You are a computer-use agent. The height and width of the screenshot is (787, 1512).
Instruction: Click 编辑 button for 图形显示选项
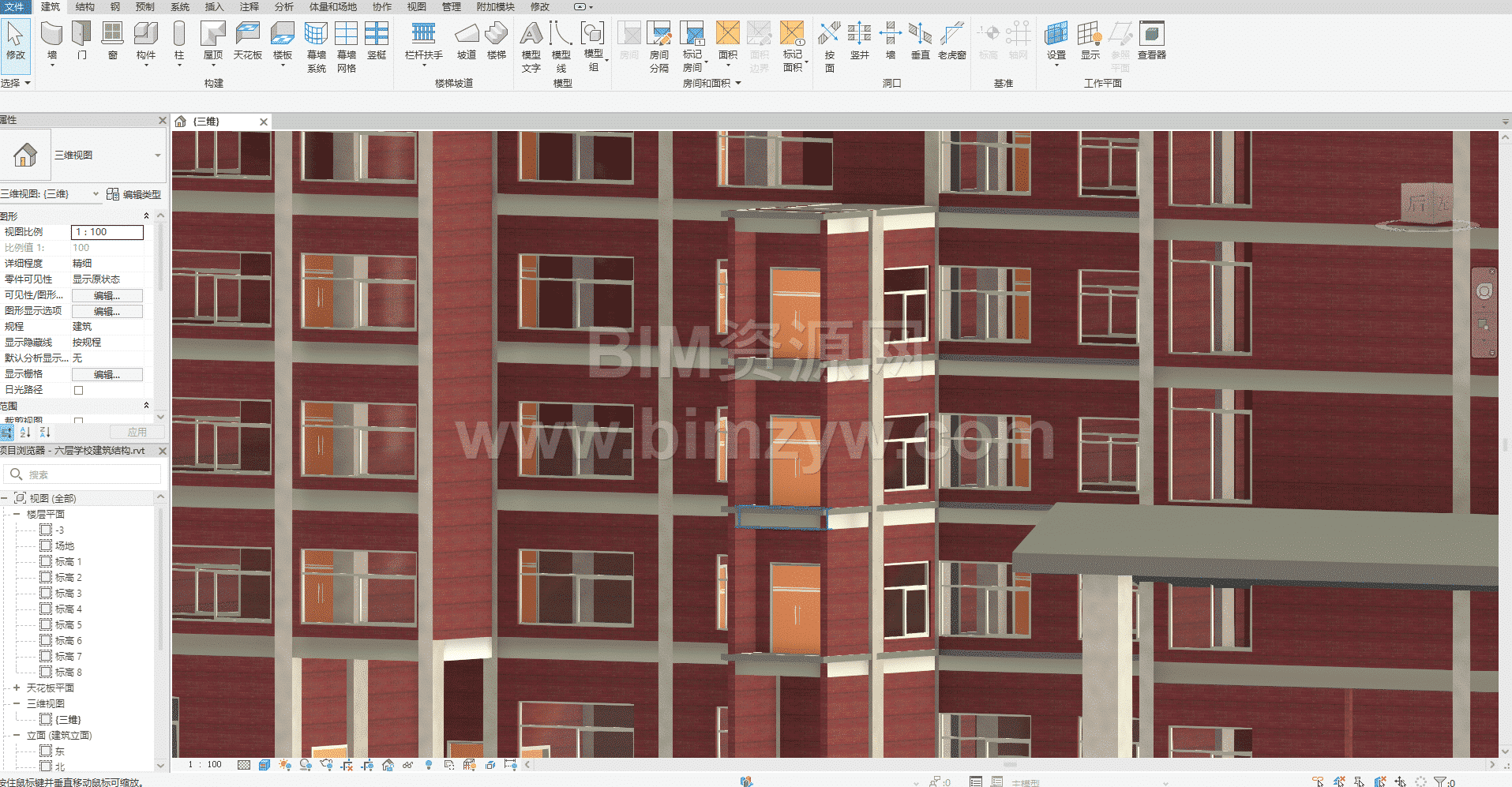[x=107, y=311]
